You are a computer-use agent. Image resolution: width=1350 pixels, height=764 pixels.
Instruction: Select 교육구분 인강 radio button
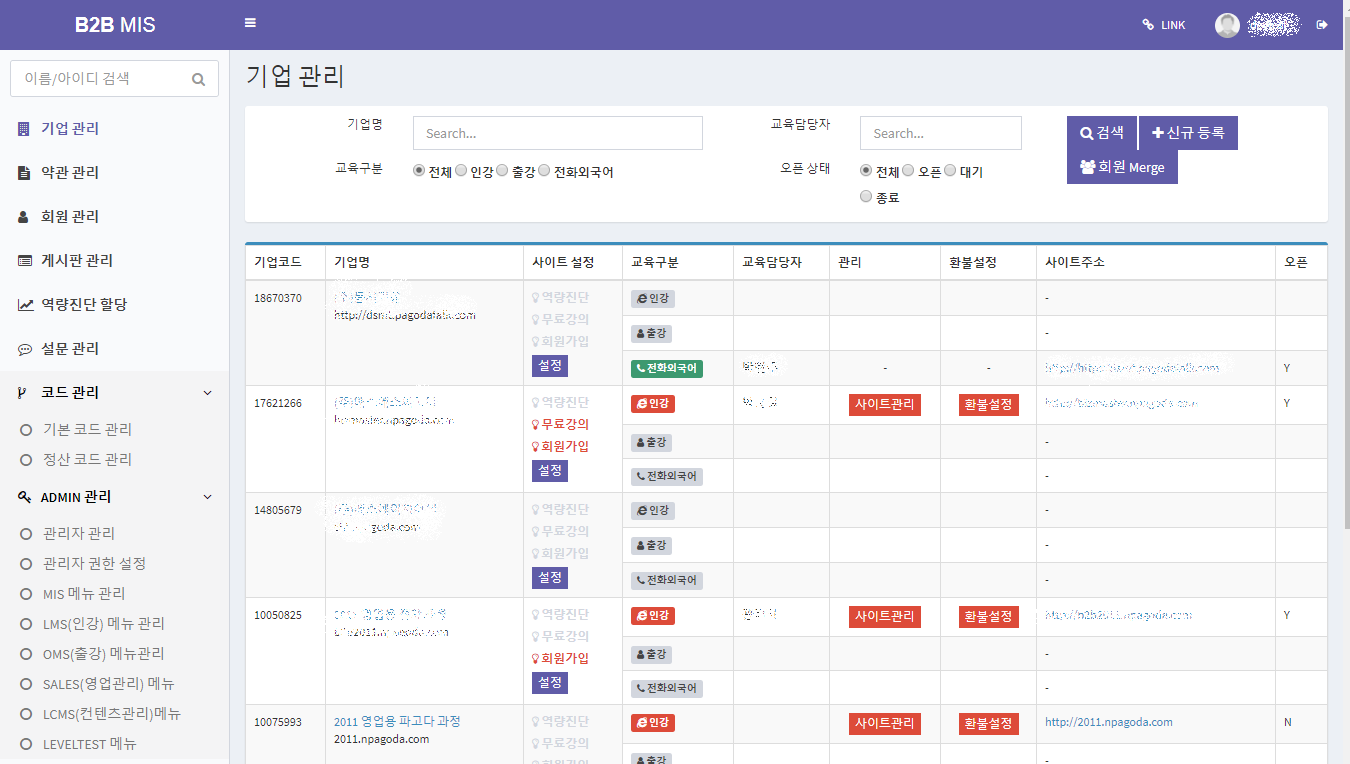click(461, 171)
